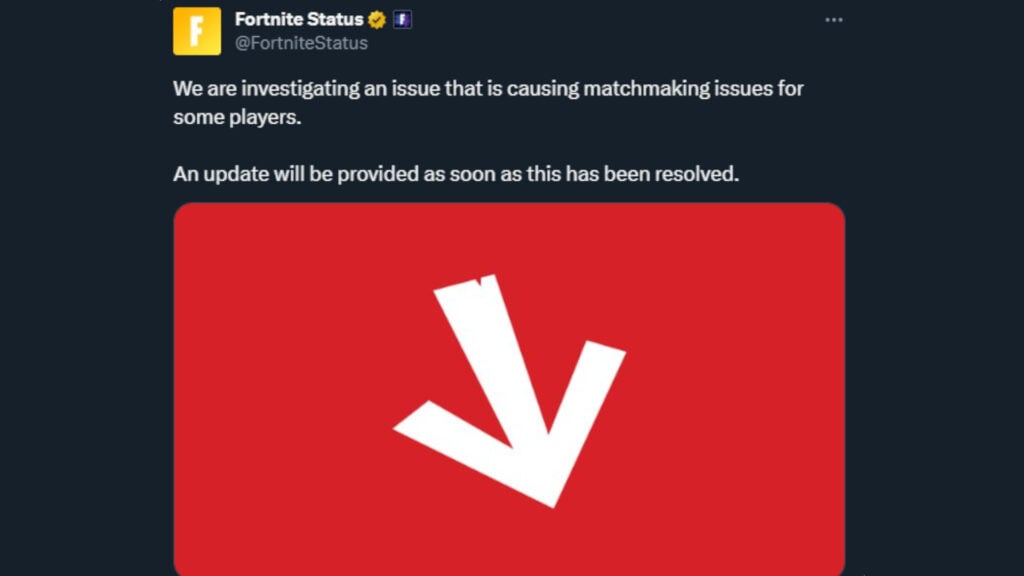The width and height of the screenshot is (1024, 576).
Task: Click the Fortnite Status profile picture
Action: (196, 30)
